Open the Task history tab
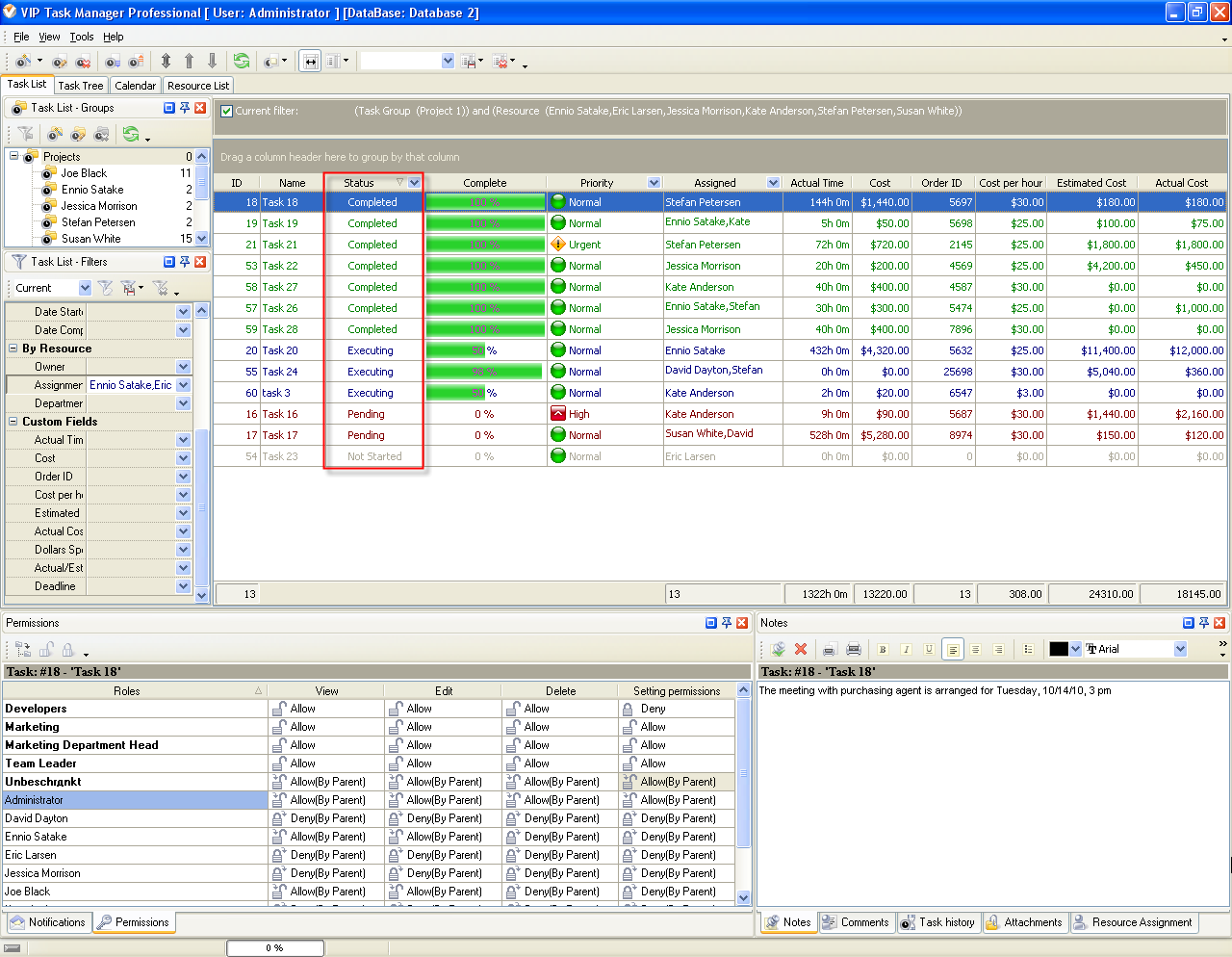This screenshot has height=957, width=1232. click(937, 922)
